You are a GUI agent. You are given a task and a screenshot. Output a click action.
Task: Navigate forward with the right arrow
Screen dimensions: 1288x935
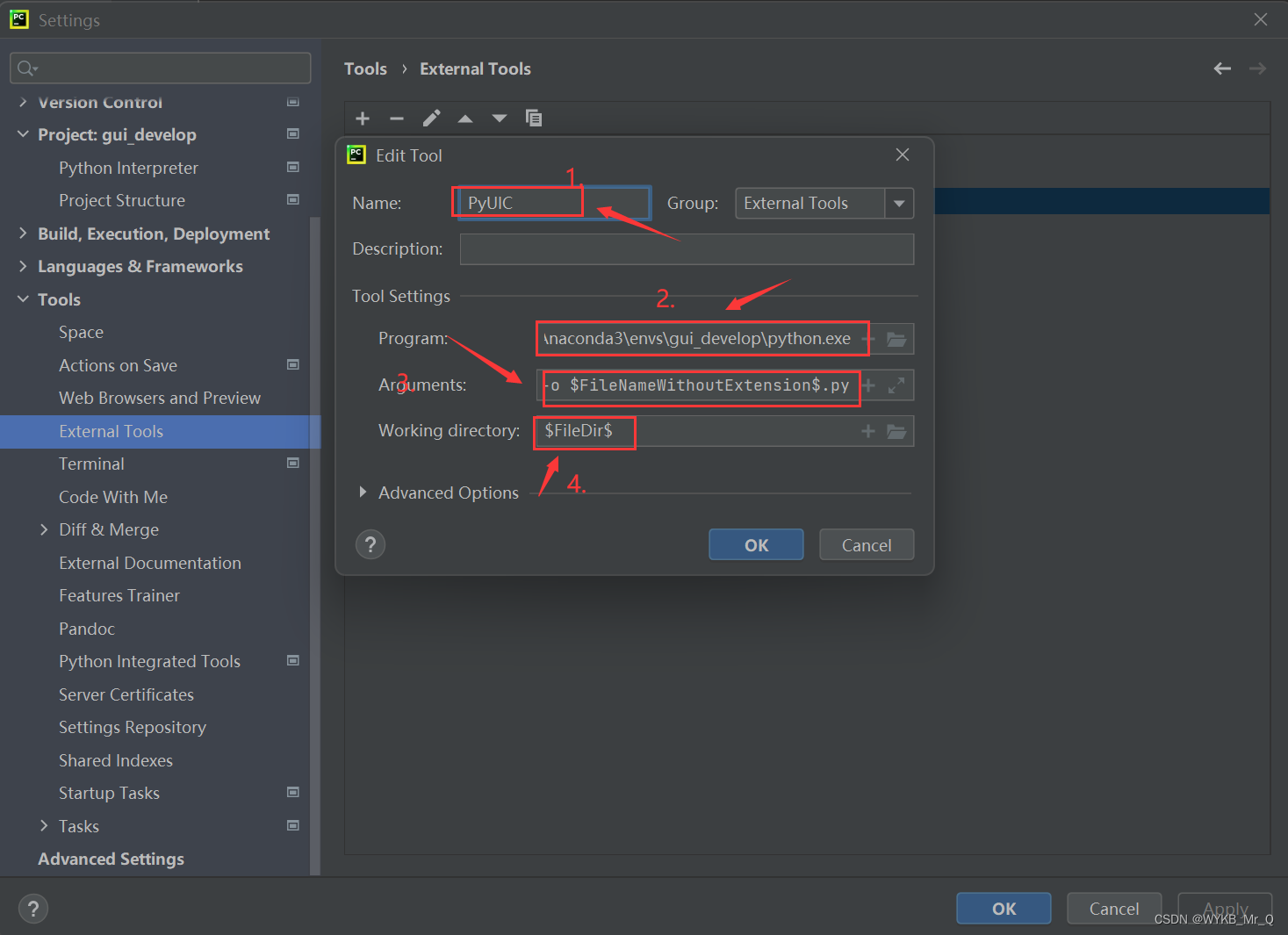1257,68
